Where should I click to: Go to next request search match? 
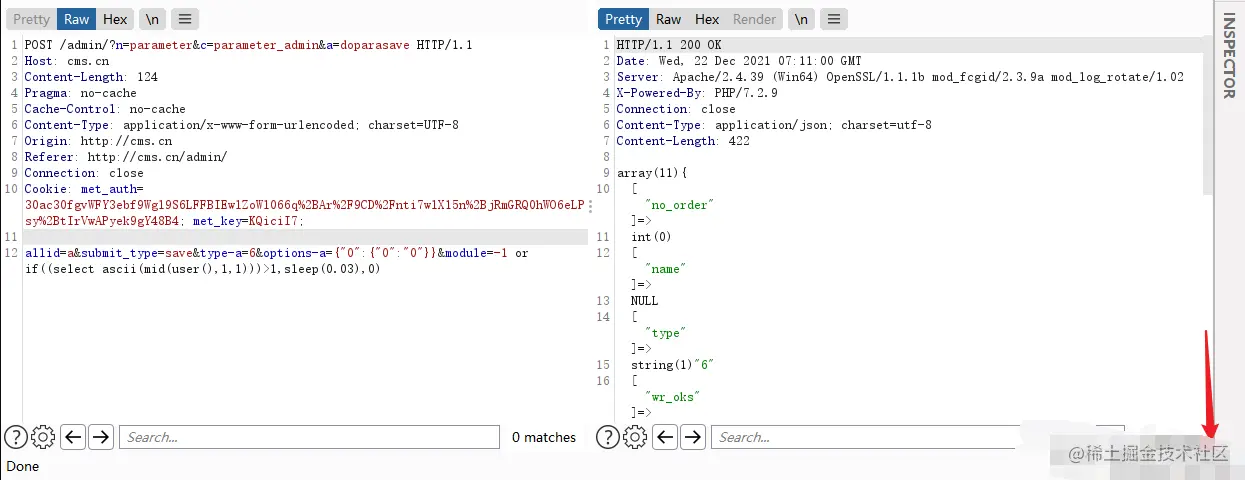coord(100,437)
